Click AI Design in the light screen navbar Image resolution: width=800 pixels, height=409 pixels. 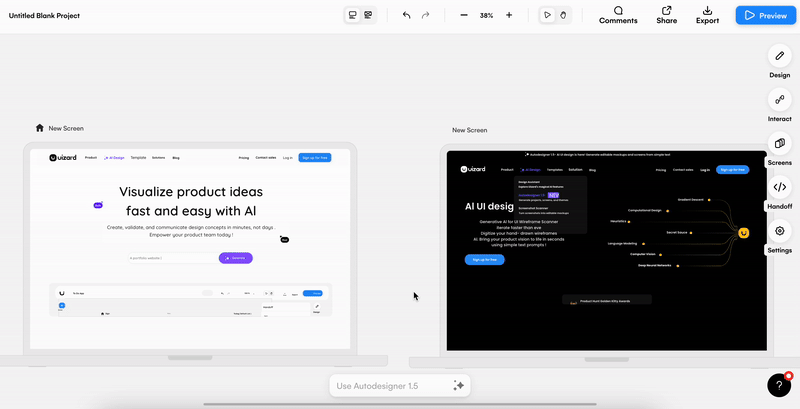114,158
